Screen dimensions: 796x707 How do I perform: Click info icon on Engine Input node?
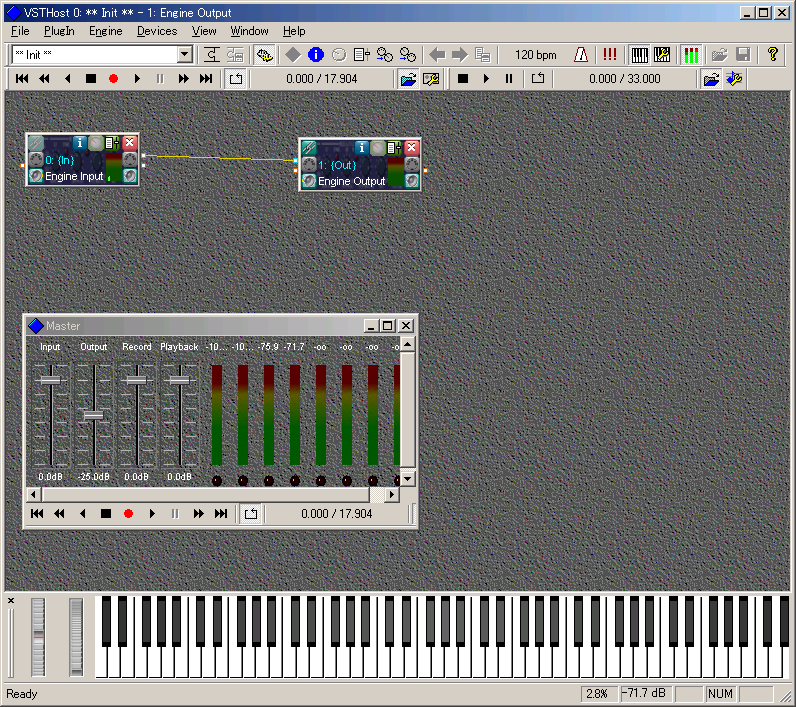(80, 143)
